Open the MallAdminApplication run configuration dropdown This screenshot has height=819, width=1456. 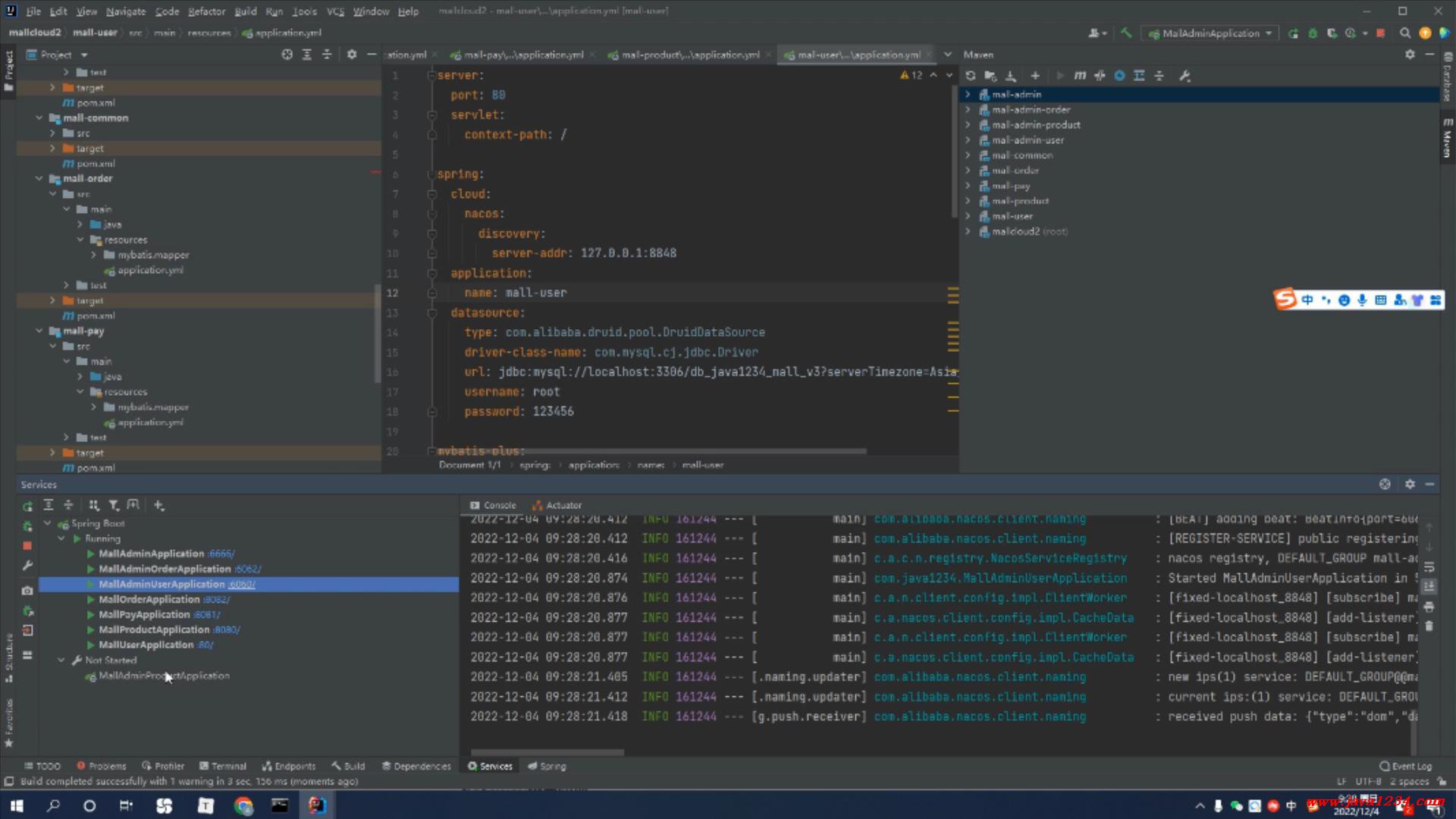1211,33
